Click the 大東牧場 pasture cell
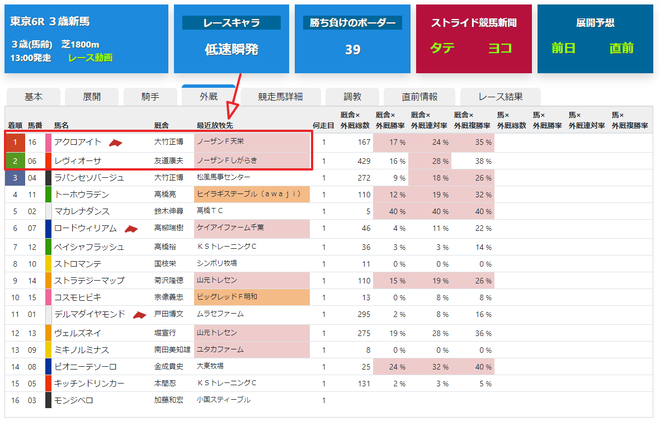 (252, 366)
